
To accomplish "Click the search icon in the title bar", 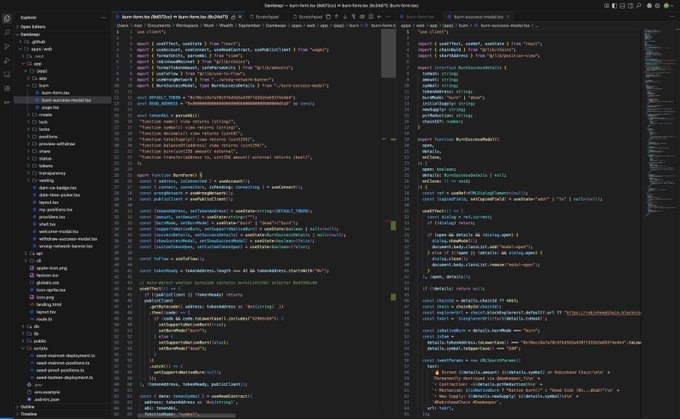I will [638, 6].
